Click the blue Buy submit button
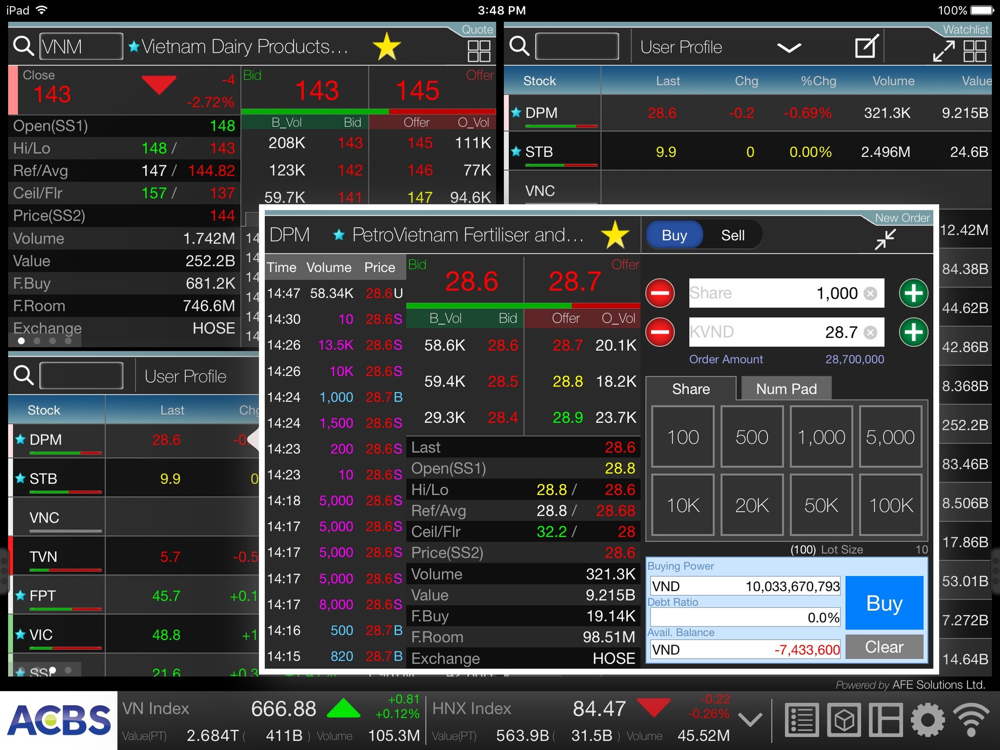Image resolution: width=1000 pixels, height=750 pixels. click(x=885, y=603)
